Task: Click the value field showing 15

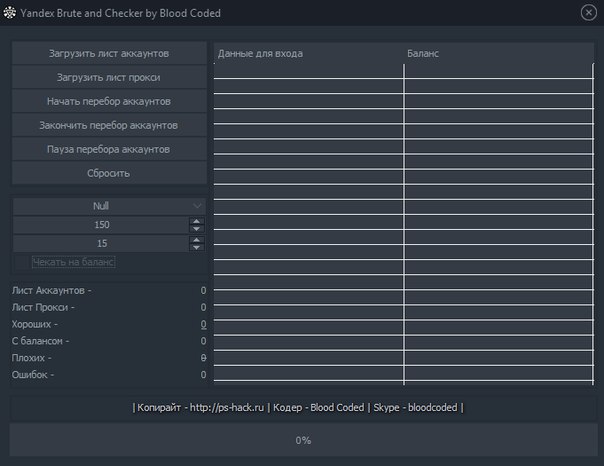Action: [x=101, y=243]
